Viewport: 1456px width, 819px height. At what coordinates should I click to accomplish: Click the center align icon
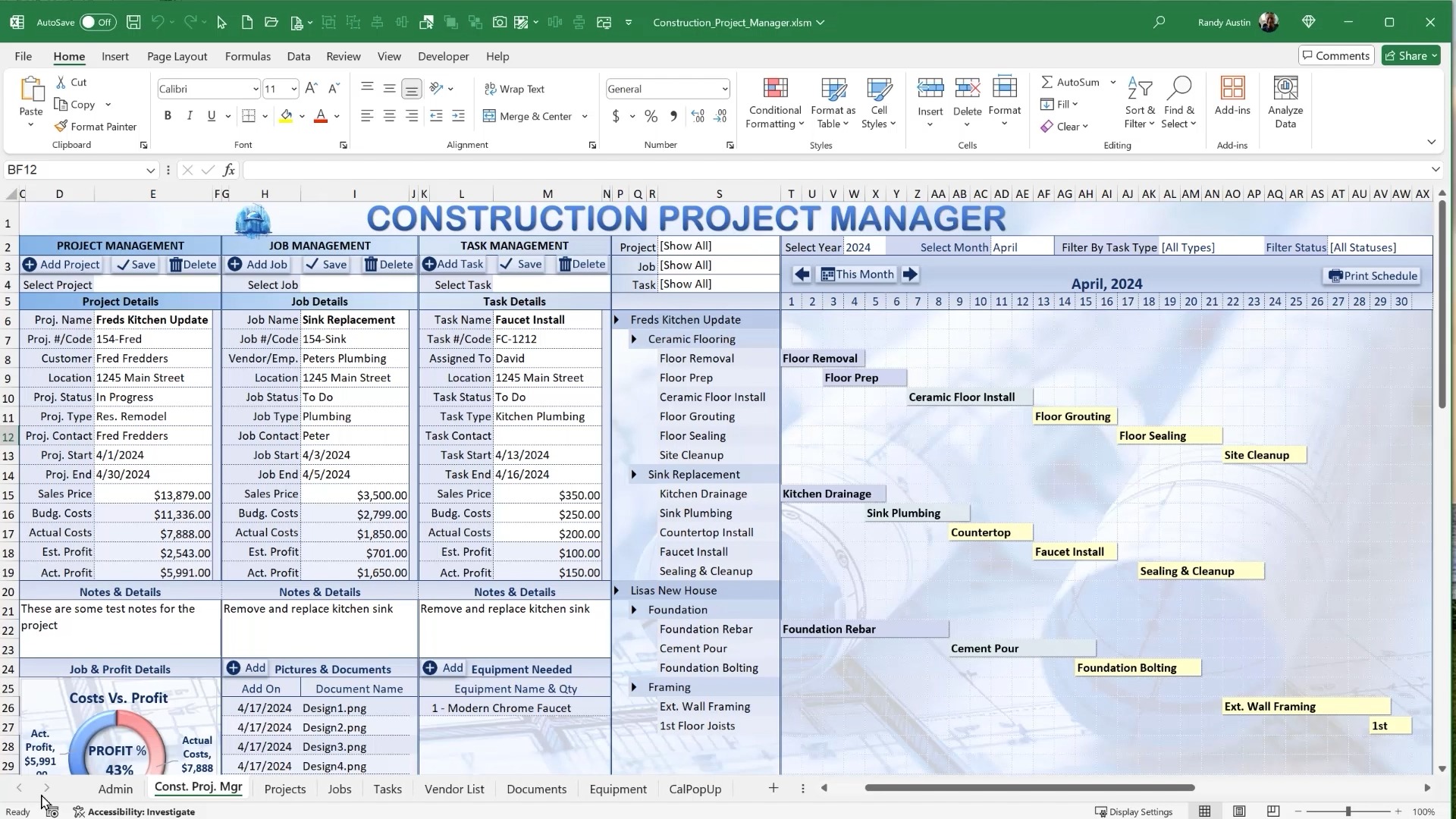[x=389, y=116]
